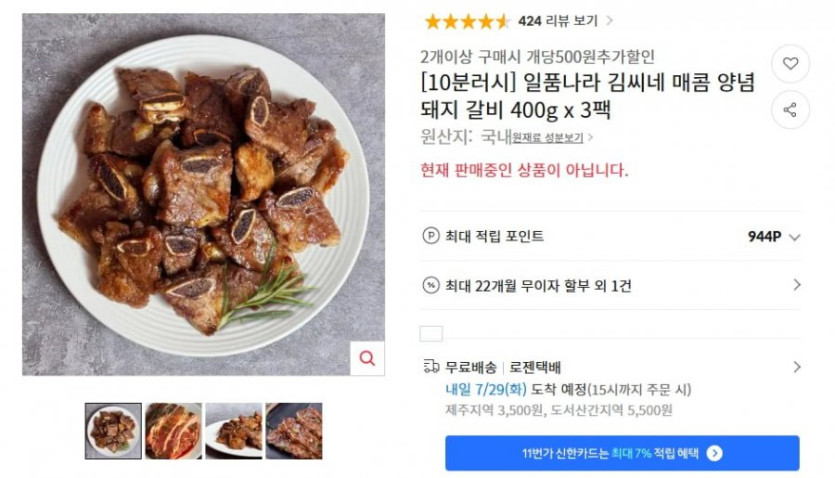Expand the free shipping details chevron
Screen dimensions: 835x478
[796, 367]
